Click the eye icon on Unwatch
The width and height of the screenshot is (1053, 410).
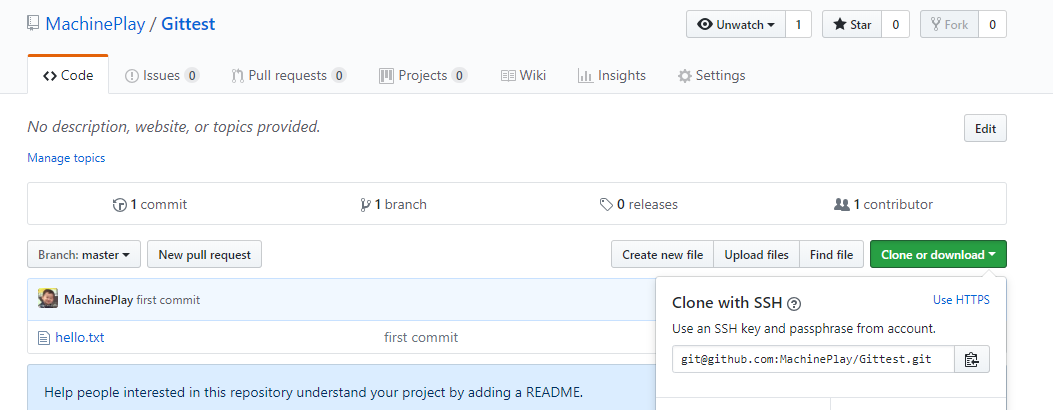click(x=704, y=24)
